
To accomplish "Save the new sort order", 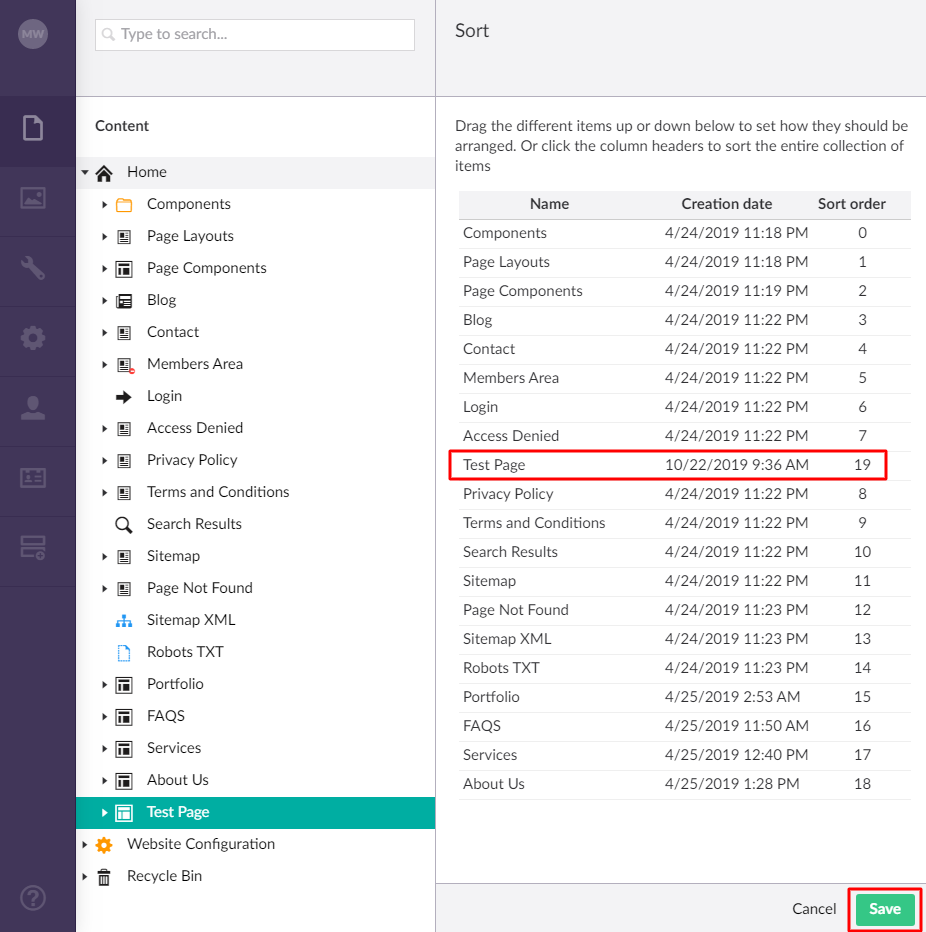I will [885, 909].
